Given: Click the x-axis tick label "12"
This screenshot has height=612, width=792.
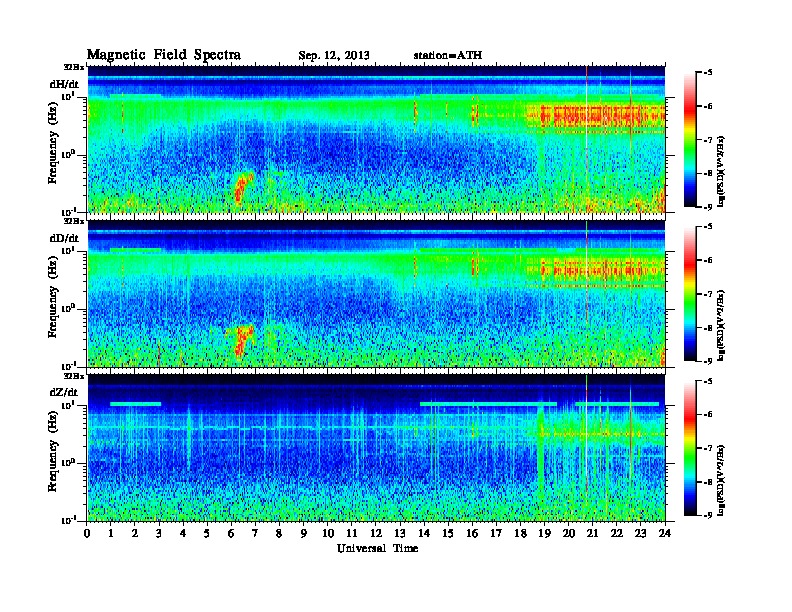Looking at the screenshot, I should (376, 534).
